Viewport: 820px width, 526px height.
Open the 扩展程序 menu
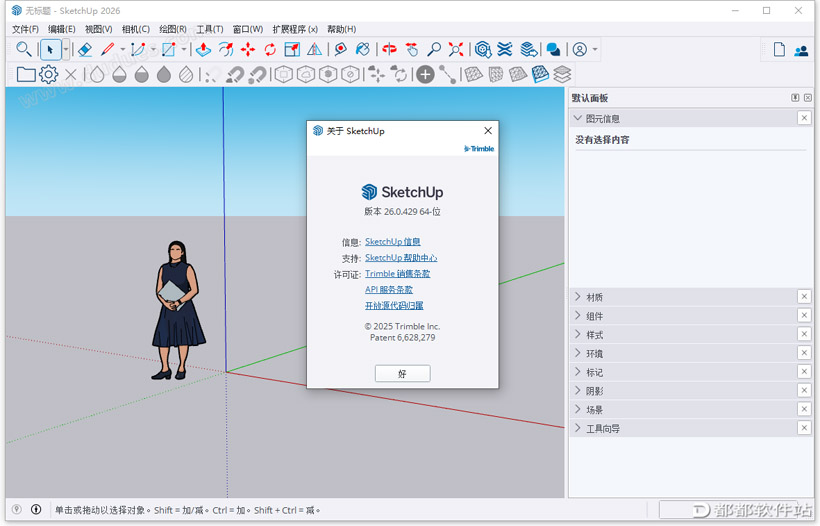point(295,29)
